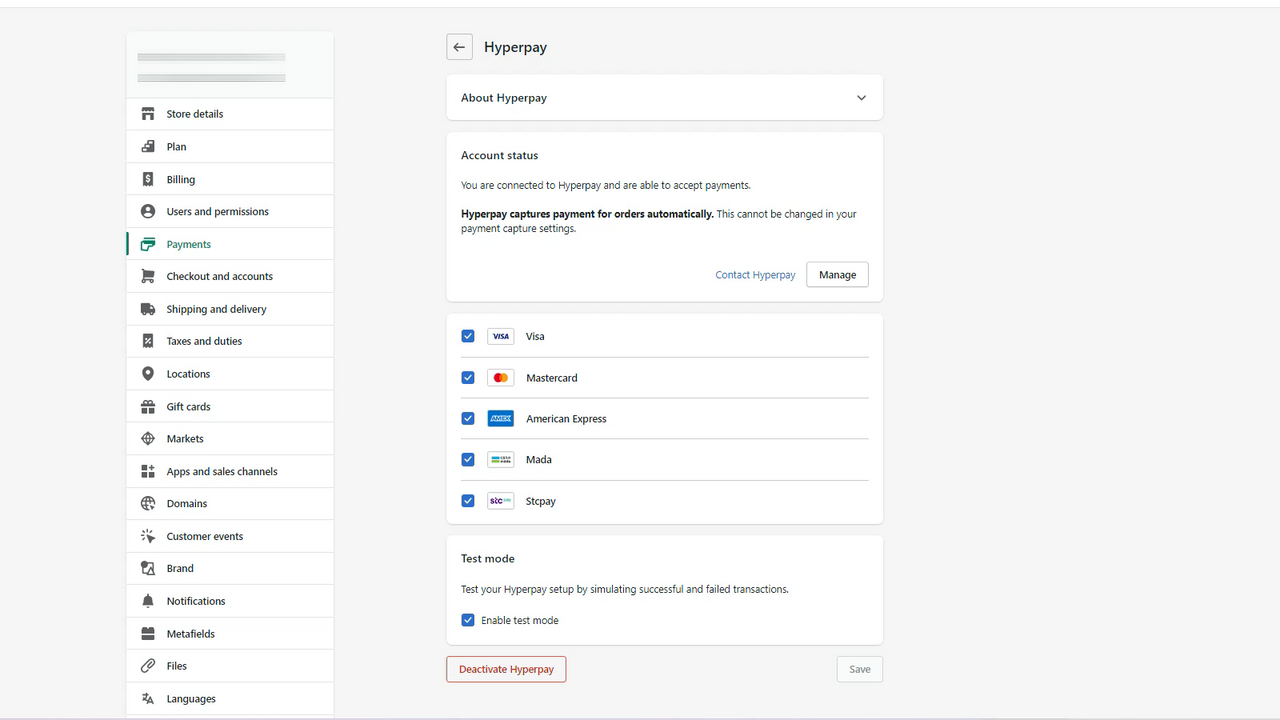The image size is (1280, 720).
Task: Open Domains settings
Action: pyautogui.click(x=230, y=504)
